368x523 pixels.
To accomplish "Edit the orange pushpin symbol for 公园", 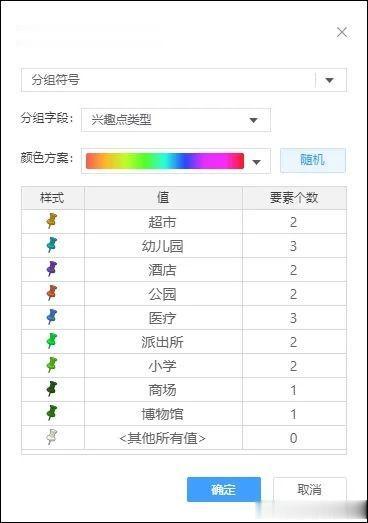I will [x=52, y=293].
